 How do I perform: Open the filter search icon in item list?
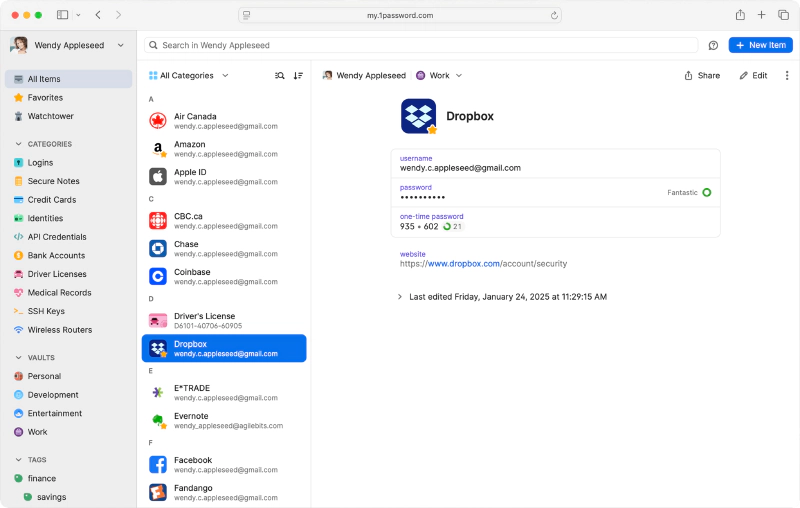tap(280, 75)
